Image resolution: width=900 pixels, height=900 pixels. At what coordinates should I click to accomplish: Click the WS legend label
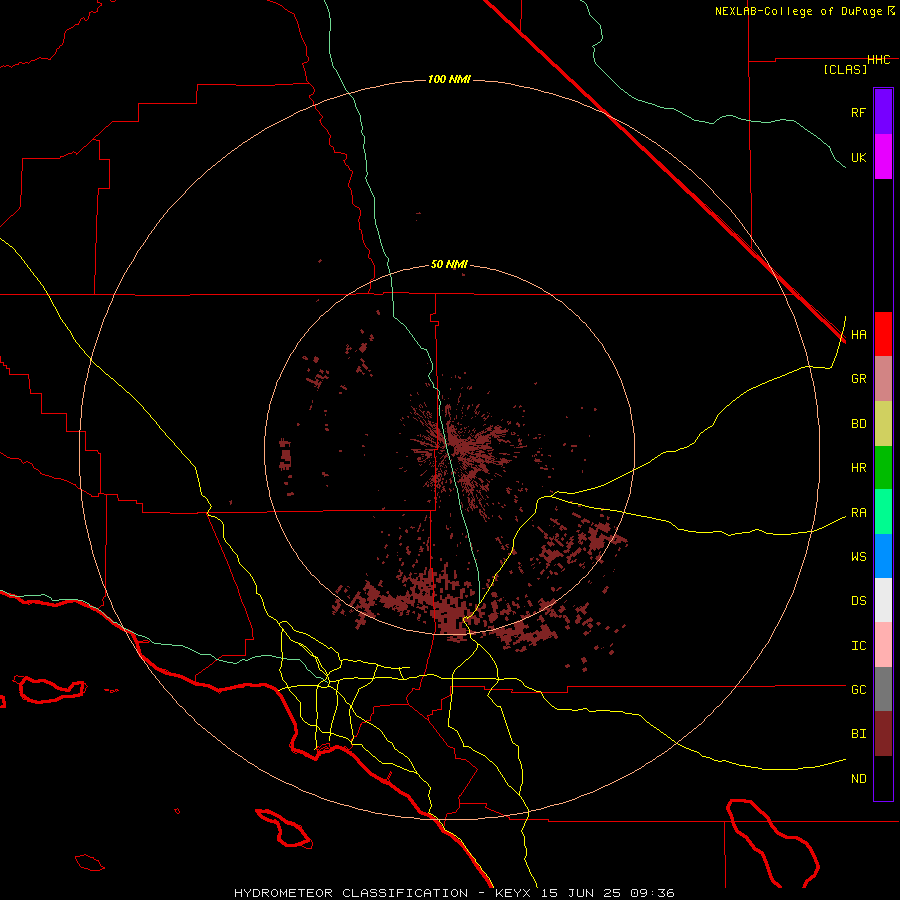[858, 556]
